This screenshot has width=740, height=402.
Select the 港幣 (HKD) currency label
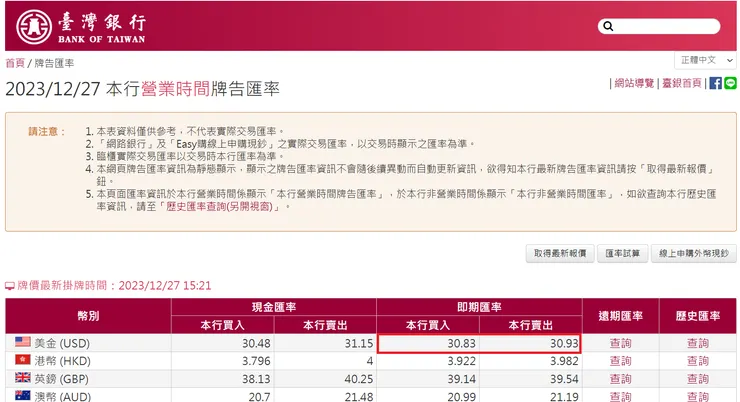[62, 361]
